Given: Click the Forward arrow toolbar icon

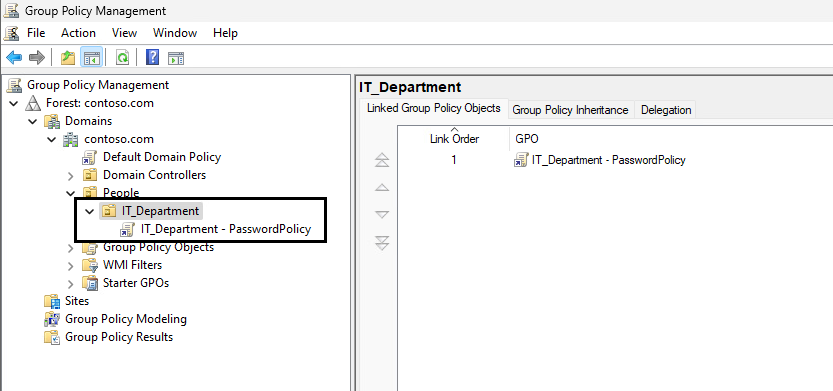Looking at the screenshot, I should 36,57.
